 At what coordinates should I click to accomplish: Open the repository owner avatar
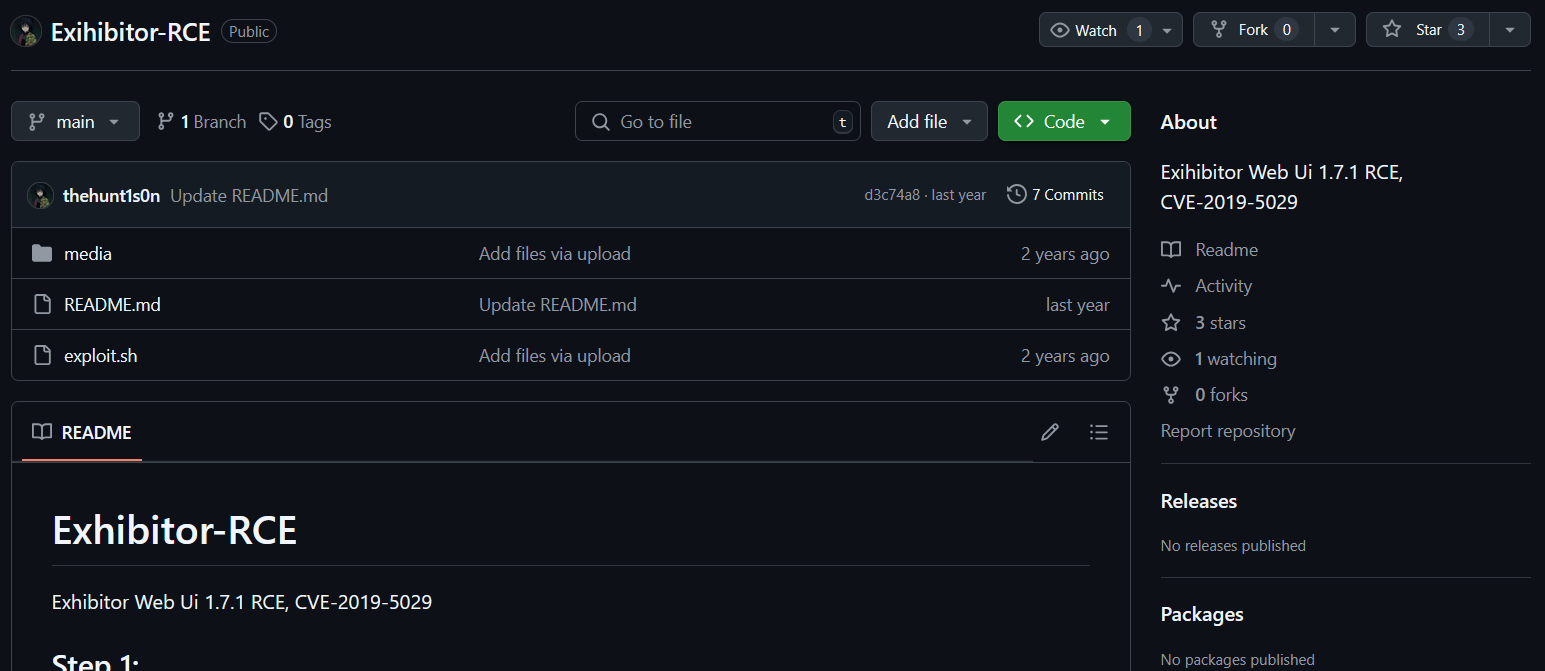tap(26, 31)
